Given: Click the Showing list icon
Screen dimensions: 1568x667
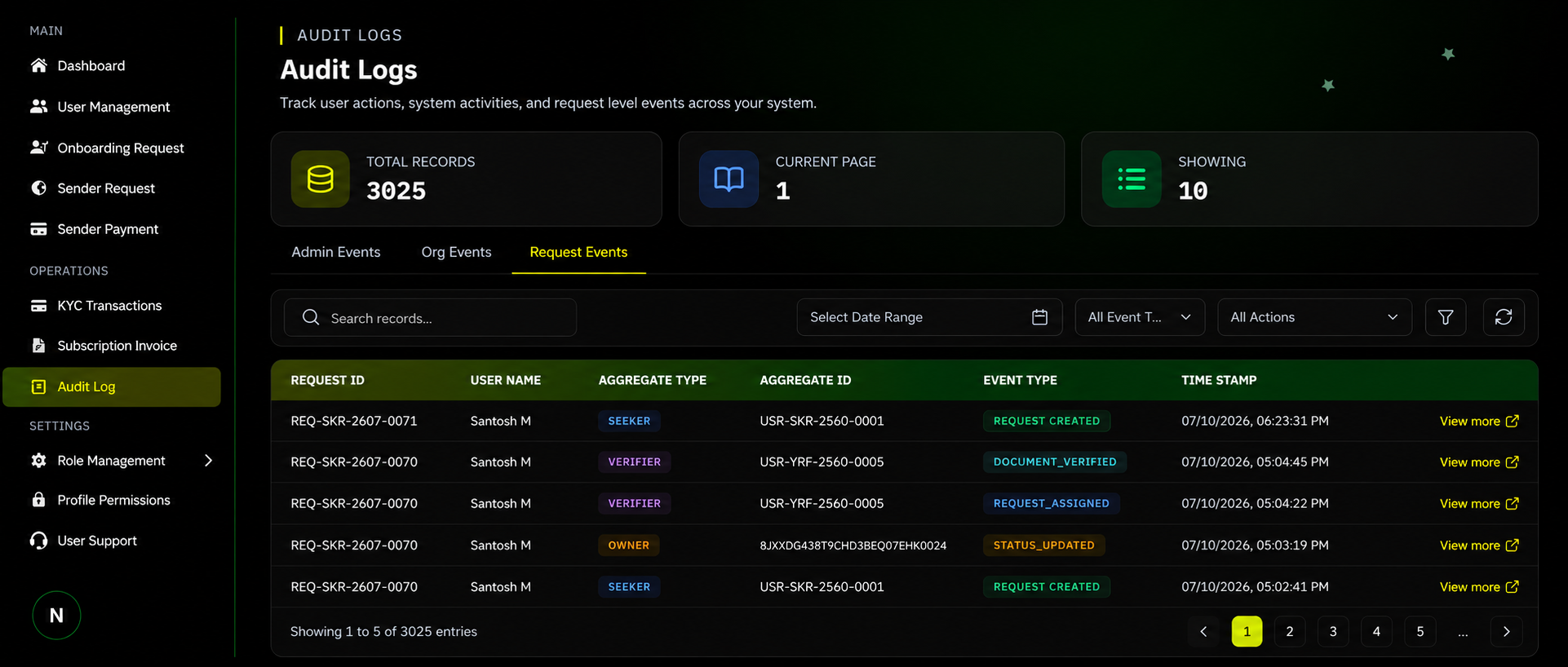Looking at the screenshot, I should coord(1132,179).
